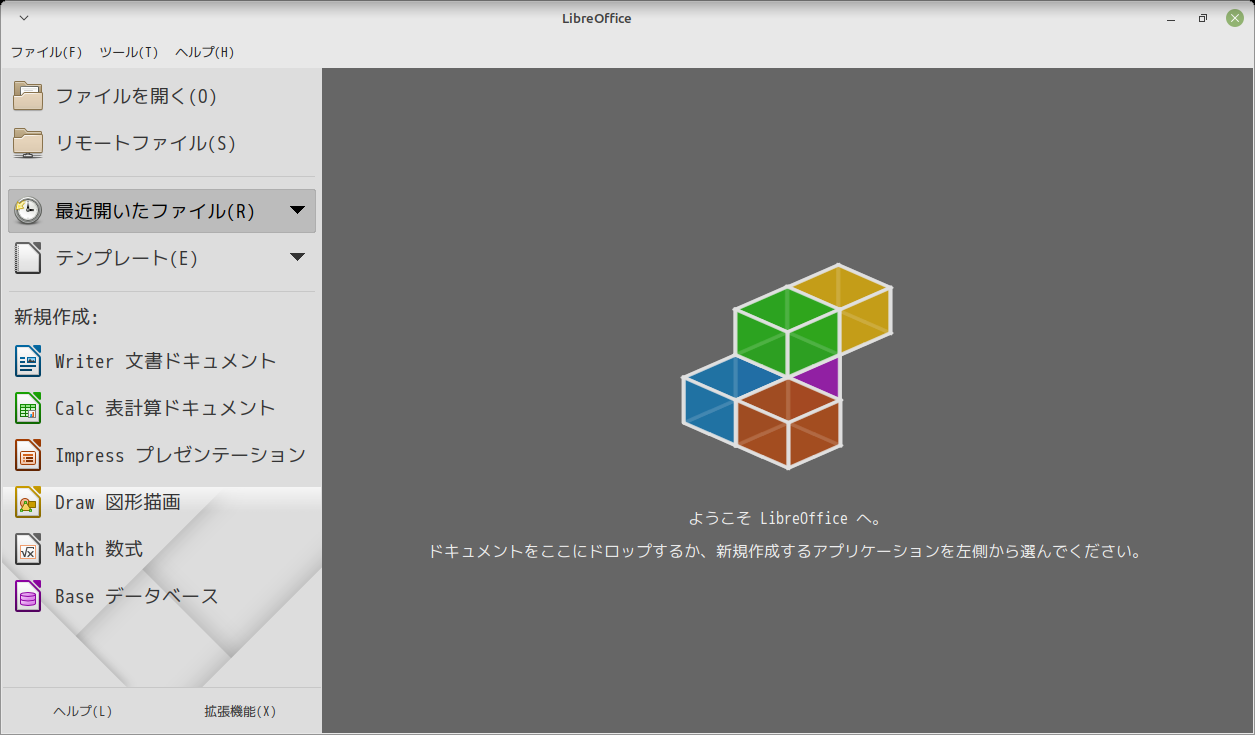Click the ファイルを開く(O) button label
The height and width of the screenshot is (735, 1255).
pos(136,96)
